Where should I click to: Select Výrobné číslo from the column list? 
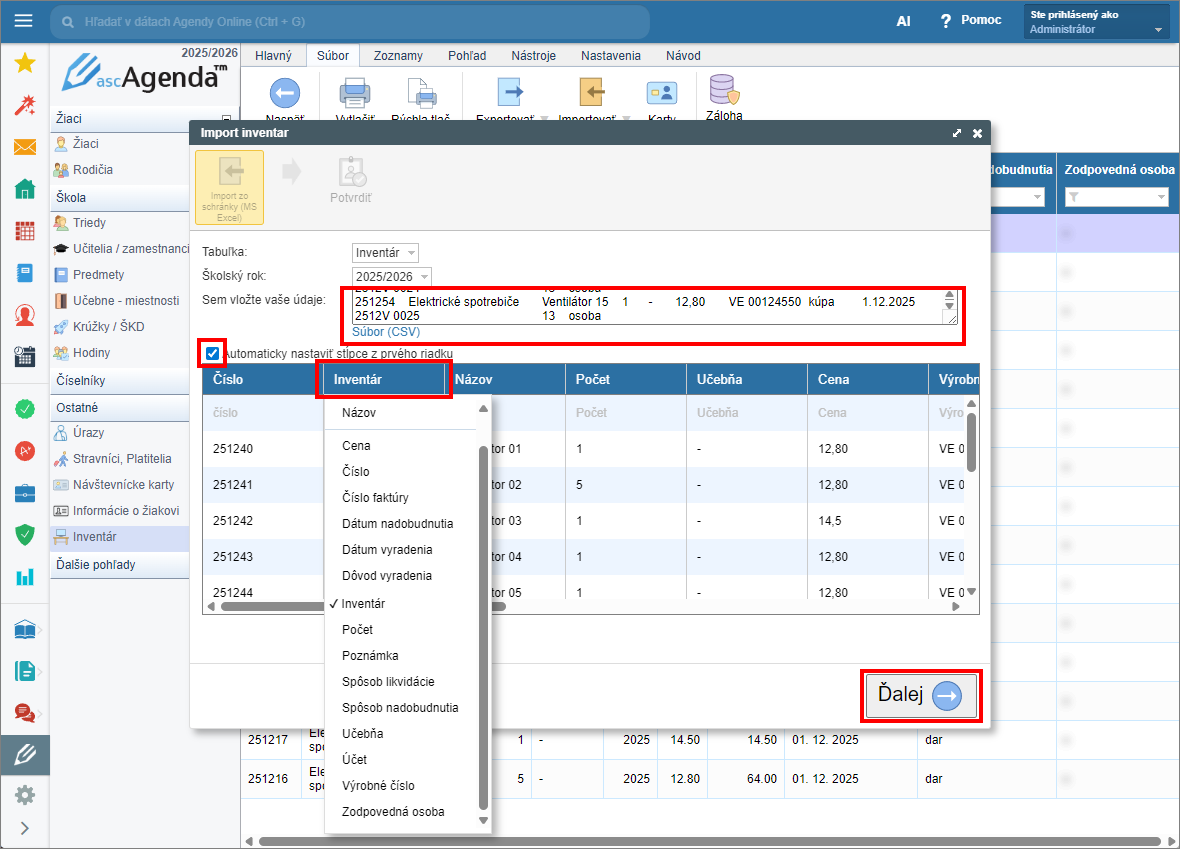pyautogui.click(x=378, y=786)
